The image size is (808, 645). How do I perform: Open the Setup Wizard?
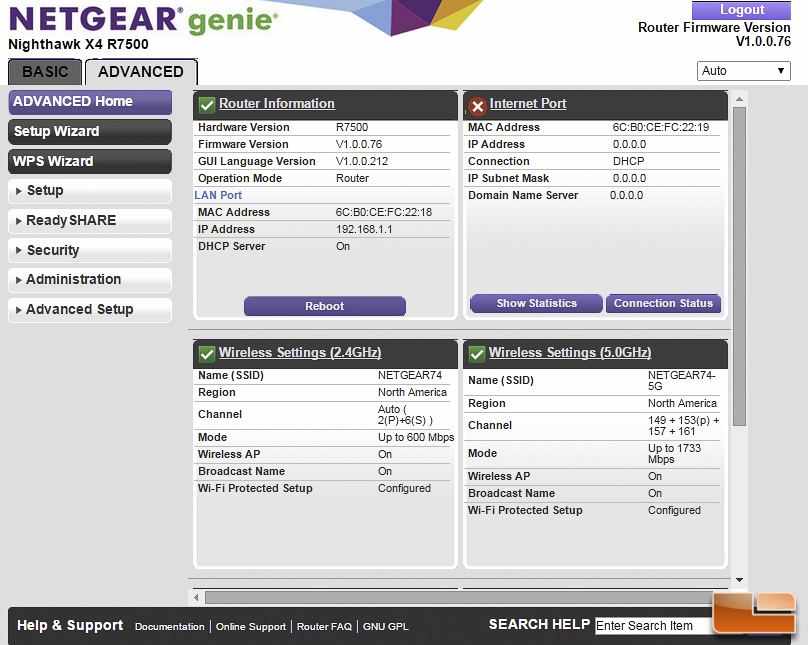pyautogui.click(x=90, y=131)
